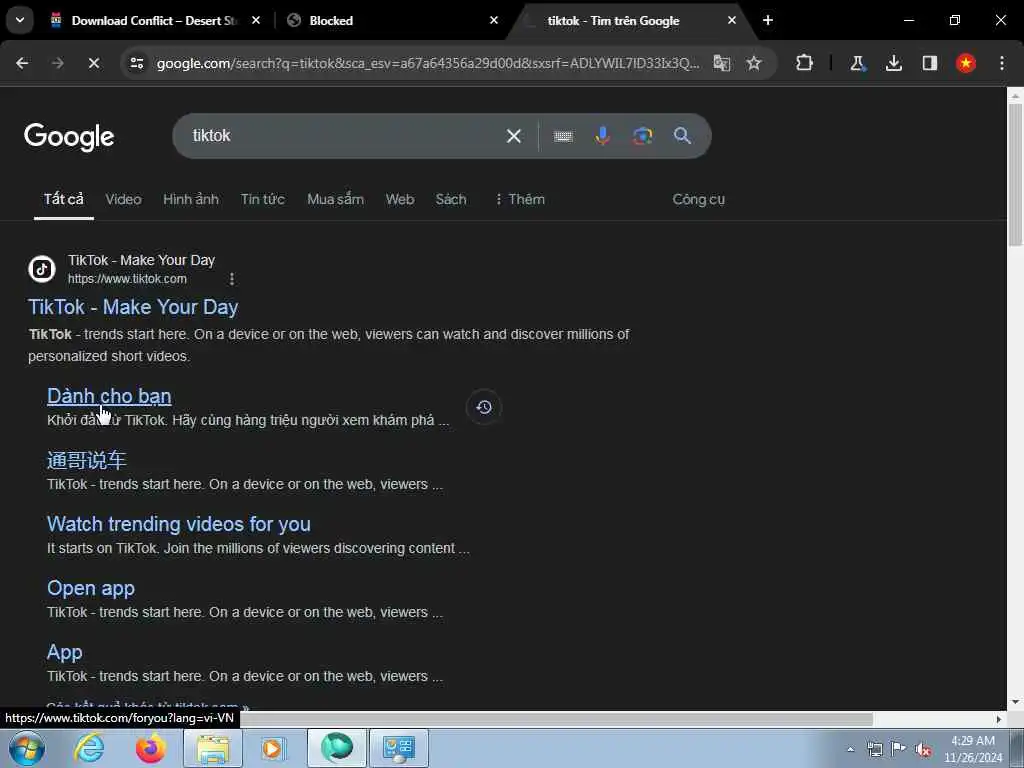Screen dimensions: 1024x768
Task: Select the Tất cả search filter
Action: [63, 199]
